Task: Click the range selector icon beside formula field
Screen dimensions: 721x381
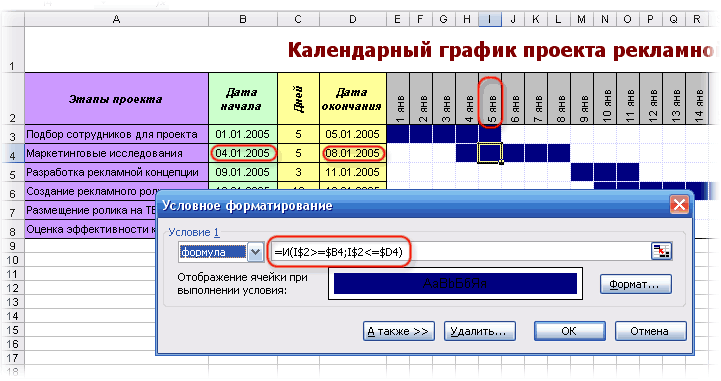Action: 661,251
